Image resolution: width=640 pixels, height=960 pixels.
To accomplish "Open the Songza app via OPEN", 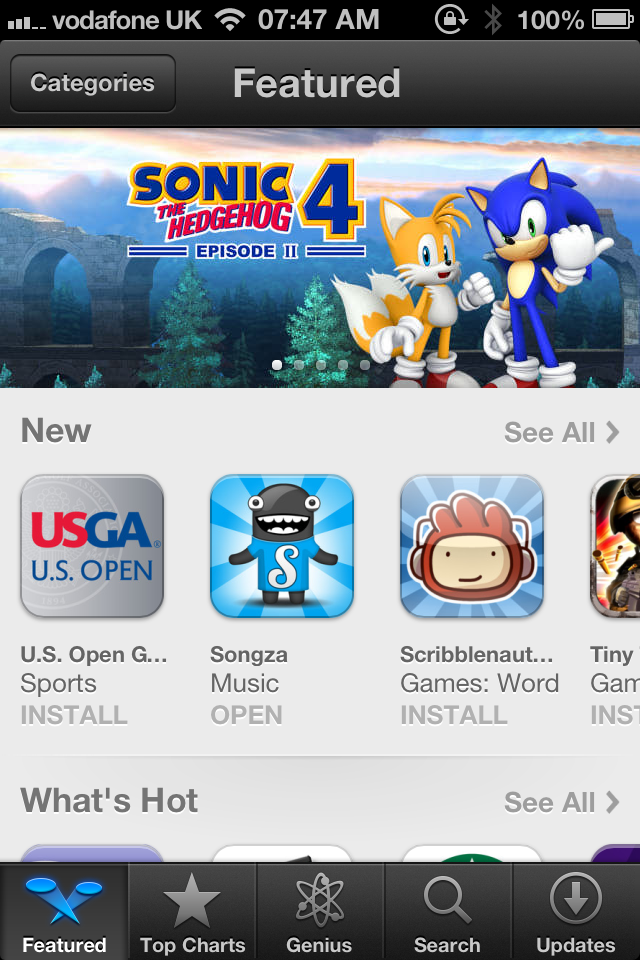I will click(246, 715).
